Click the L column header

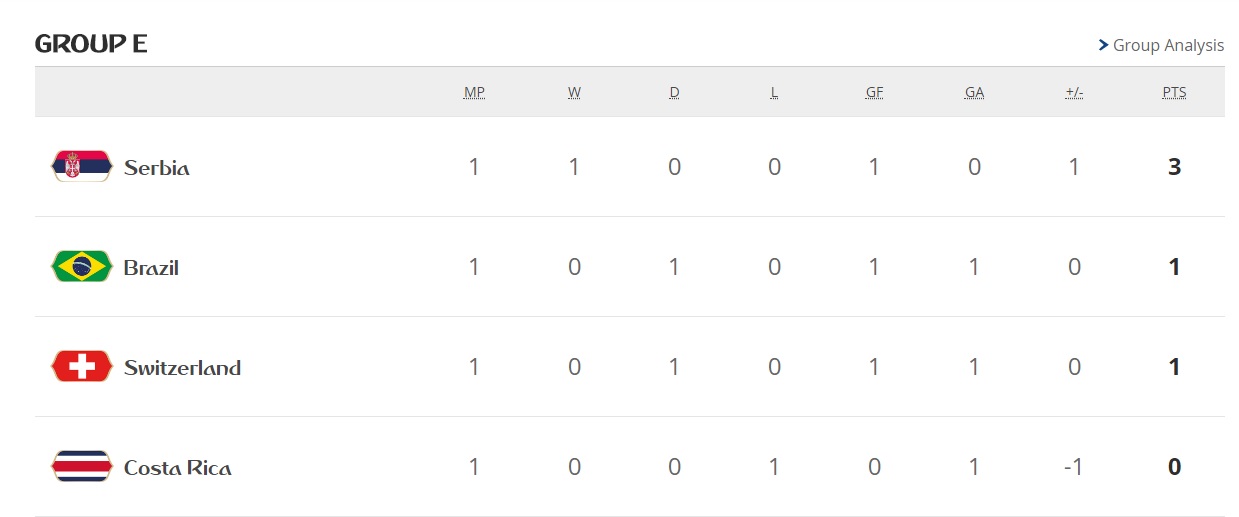(774, 92)
